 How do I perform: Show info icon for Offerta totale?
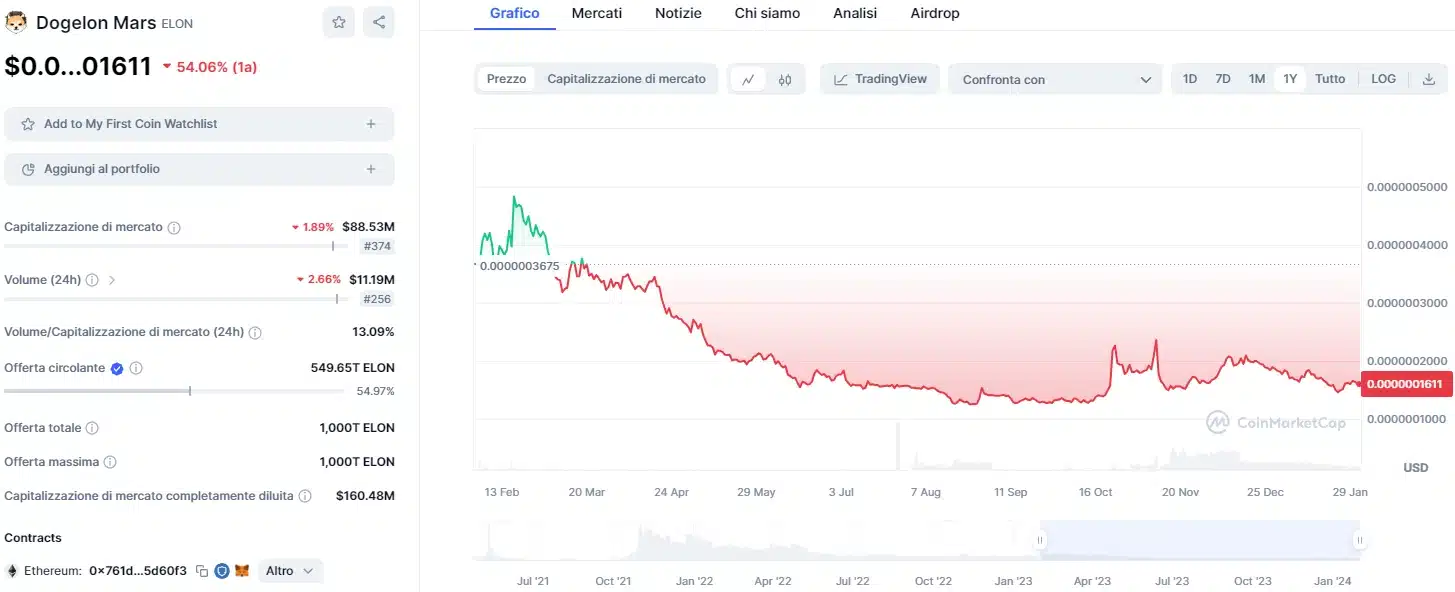point(92,428)
